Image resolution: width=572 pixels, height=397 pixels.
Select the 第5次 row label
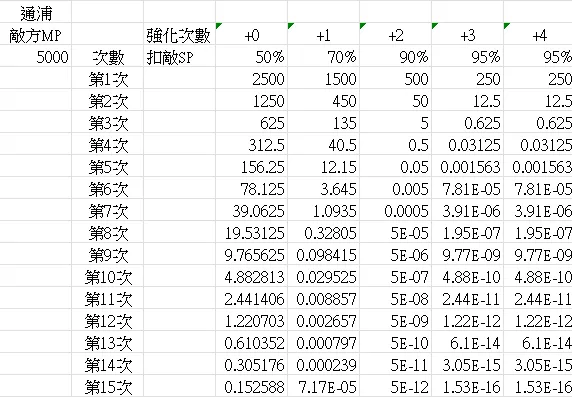[x=108, y=166]
